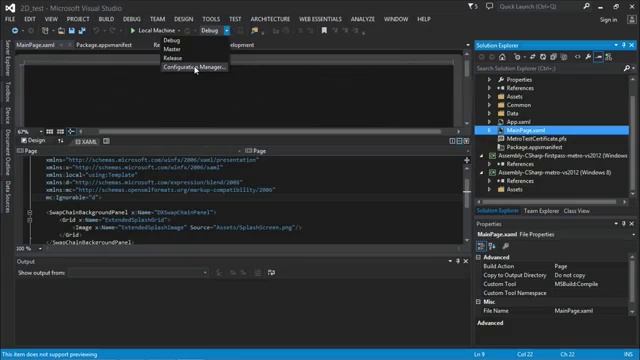The width and height of the screenshot is (640, 360).
Task: Expand the Data folder
Action: click(x=489, y=113)
